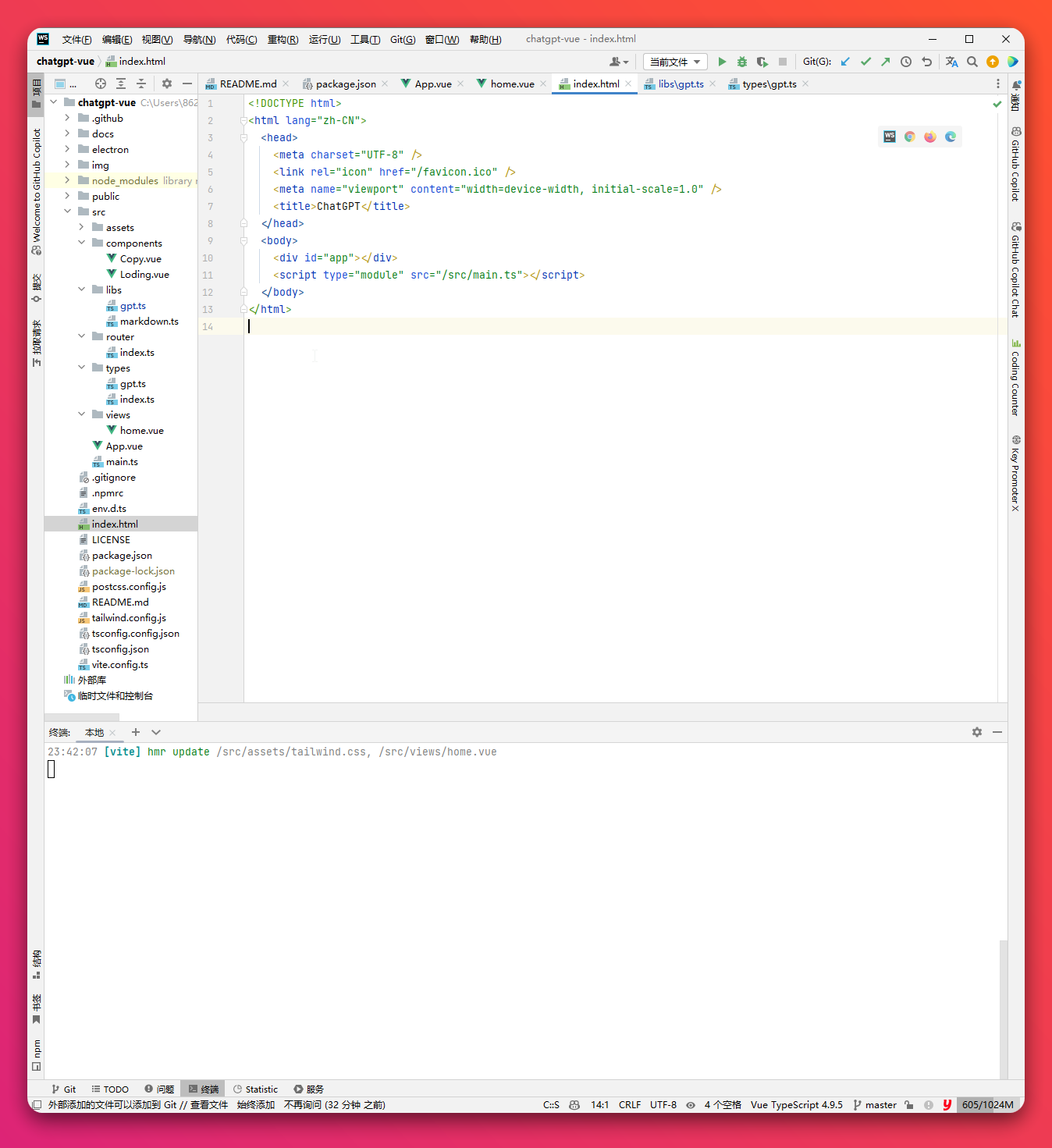Open search everywhere magnifier icon
This screenshot has height=1148, width=1052.
point(972,62)
